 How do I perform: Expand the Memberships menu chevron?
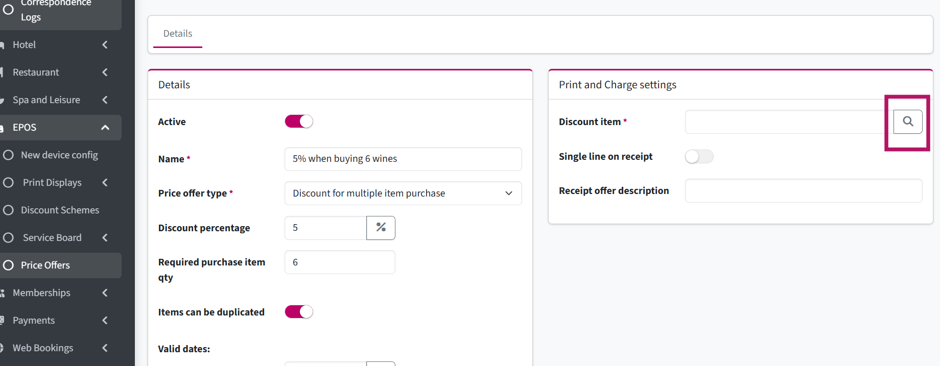coord(105,293)
